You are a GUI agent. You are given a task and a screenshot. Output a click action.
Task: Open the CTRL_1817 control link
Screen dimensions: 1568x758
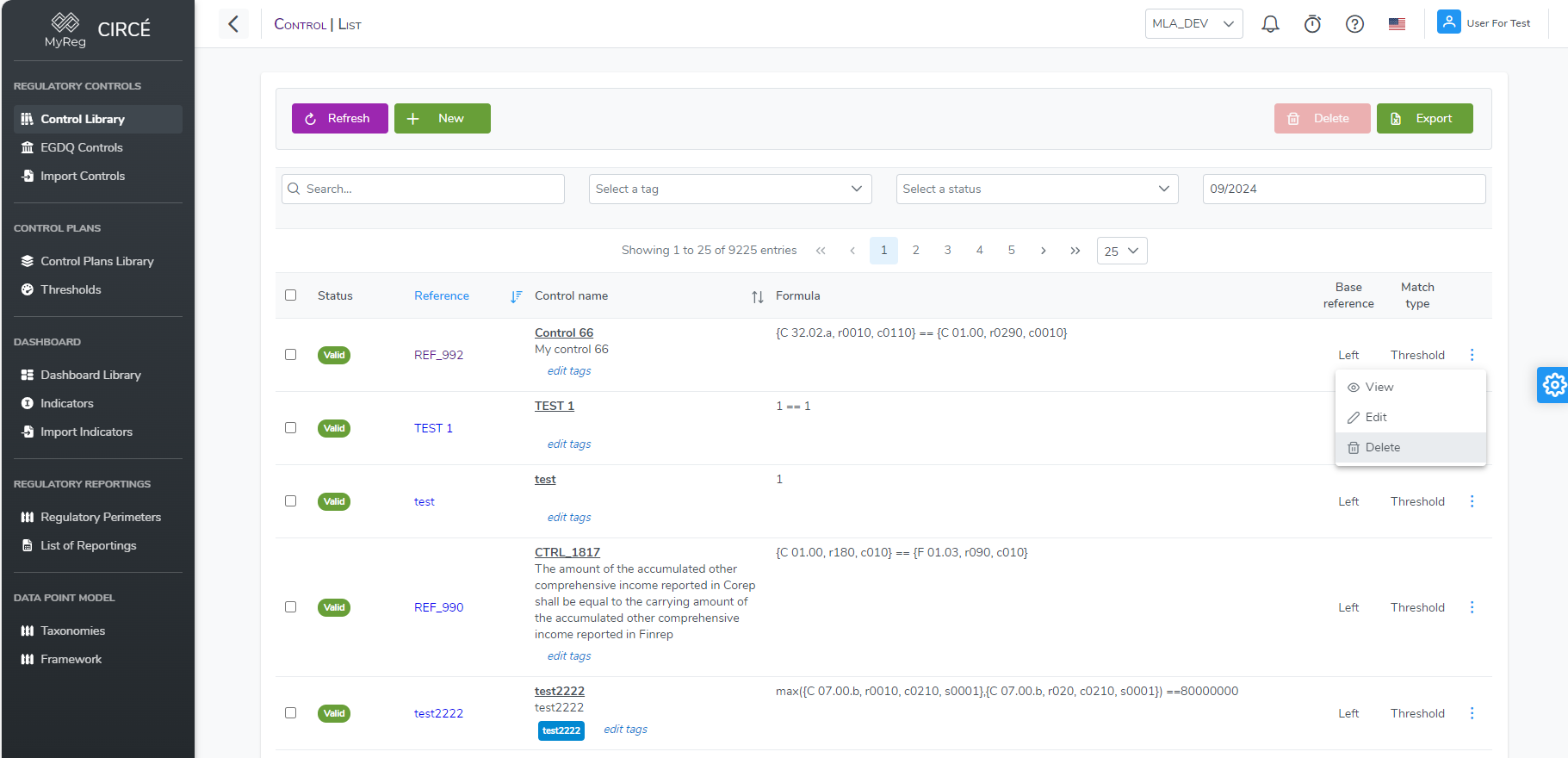tap(567, 552)
